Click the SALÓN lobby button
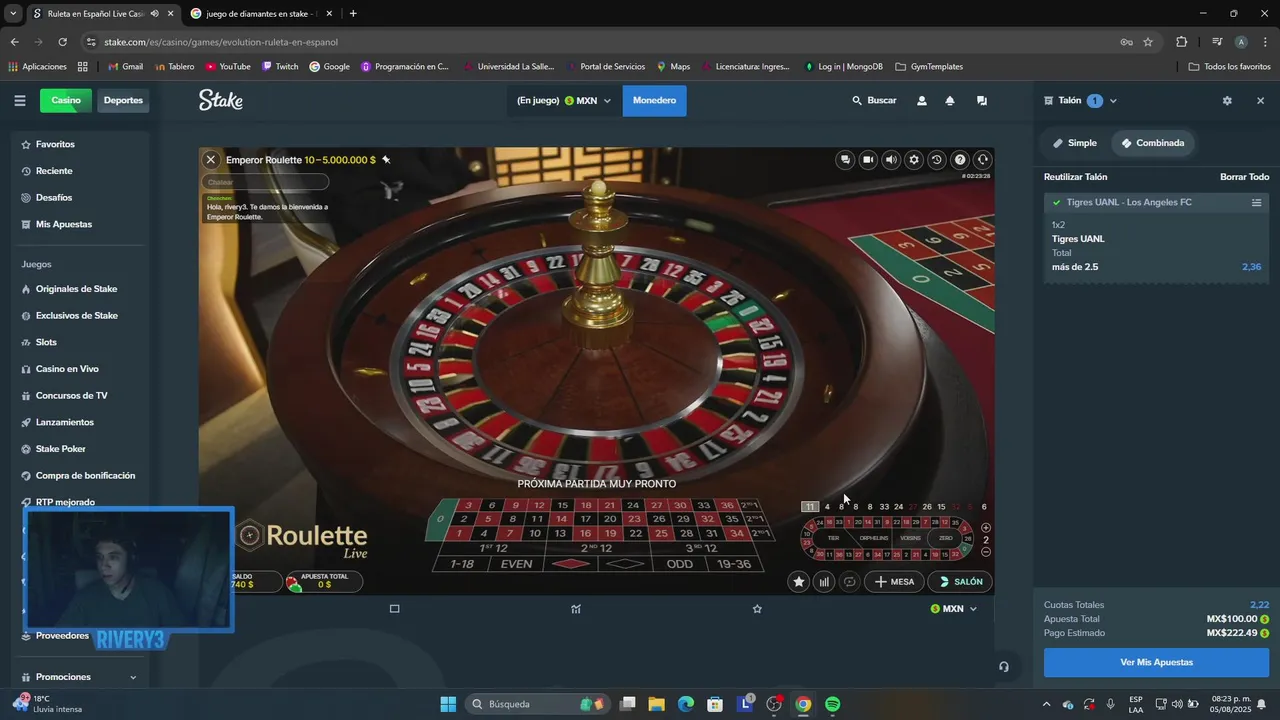The image size is (1280, 720). click(x=960, y=581)
